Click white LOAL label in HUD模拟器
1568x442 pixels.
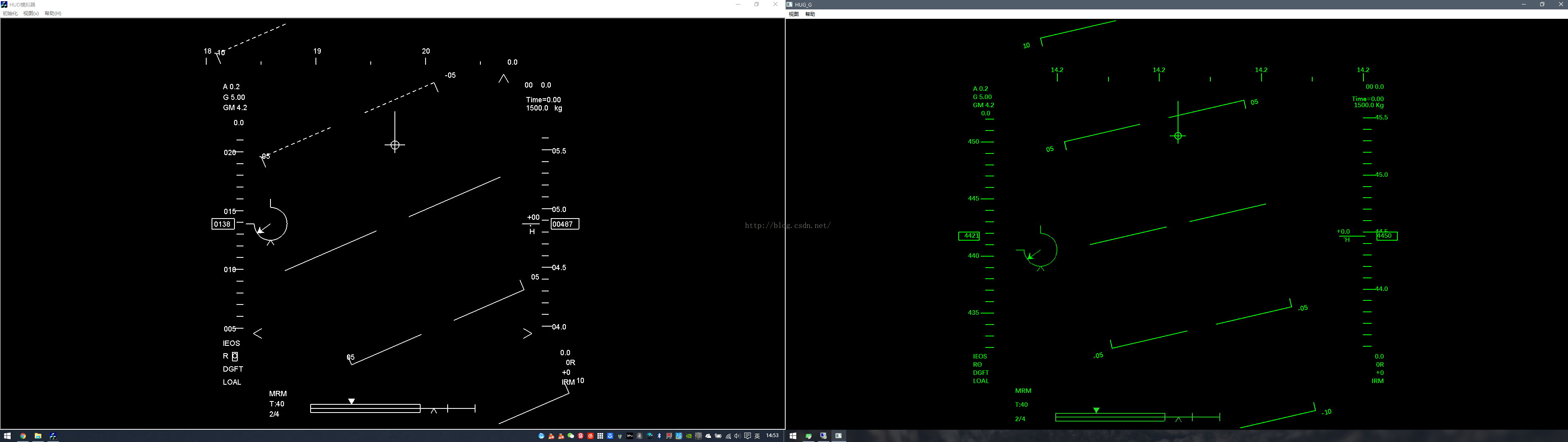point(232,382)
